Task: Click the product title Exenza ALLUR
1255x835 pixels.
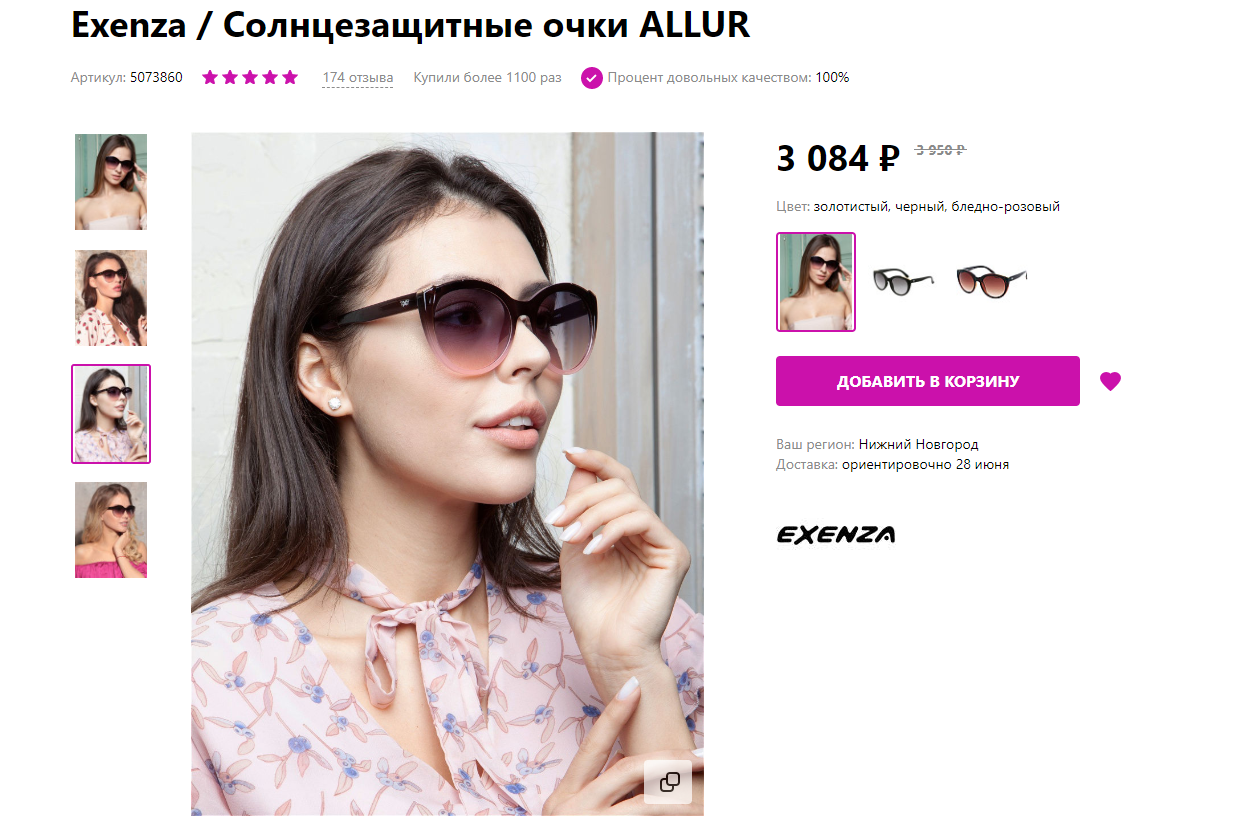Action: coord(410,25)
